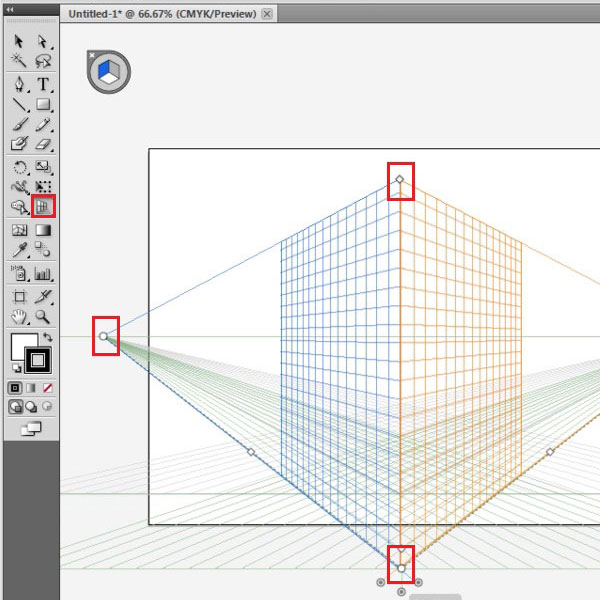Activate right grid plane in widget cube
Screen dimensions: 600x600
pos(114,70)
